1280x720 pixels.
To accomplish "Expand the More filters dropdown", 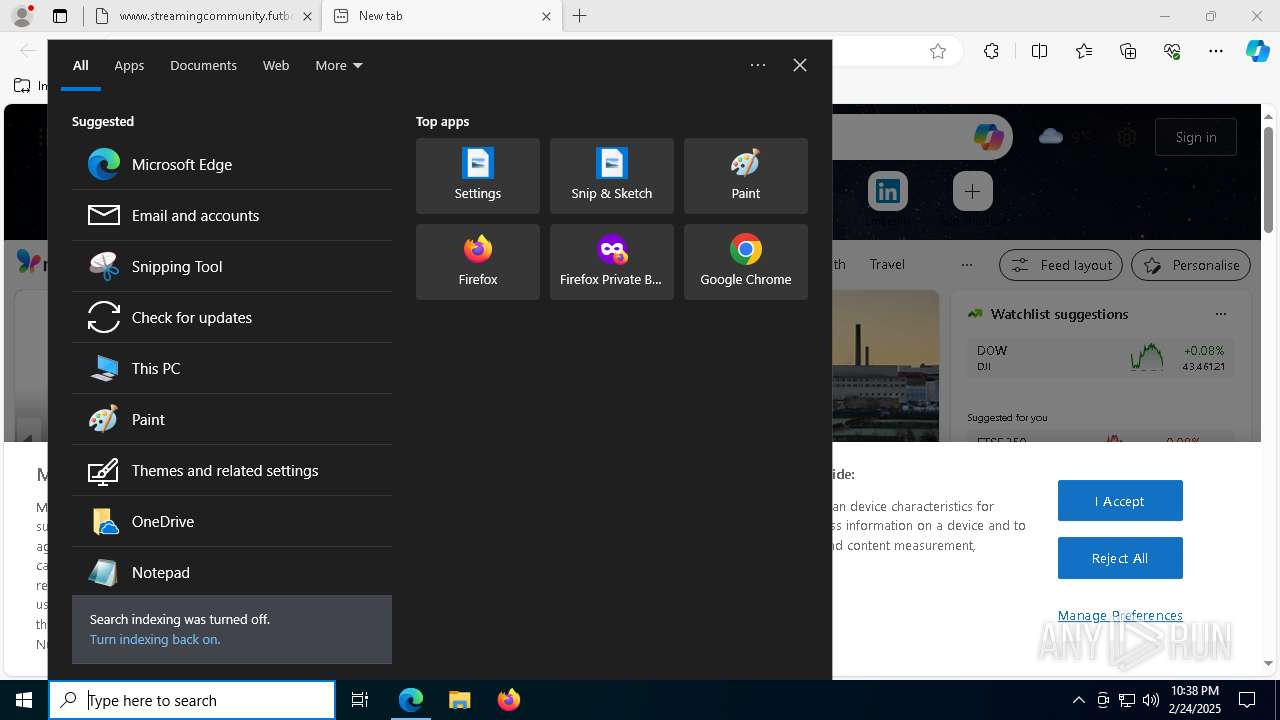I will coord(339,65).
